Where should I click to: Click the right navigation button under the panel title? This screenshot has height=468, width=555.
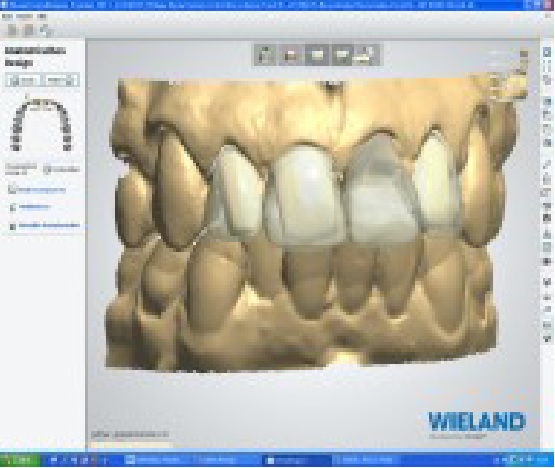point(61,80)
